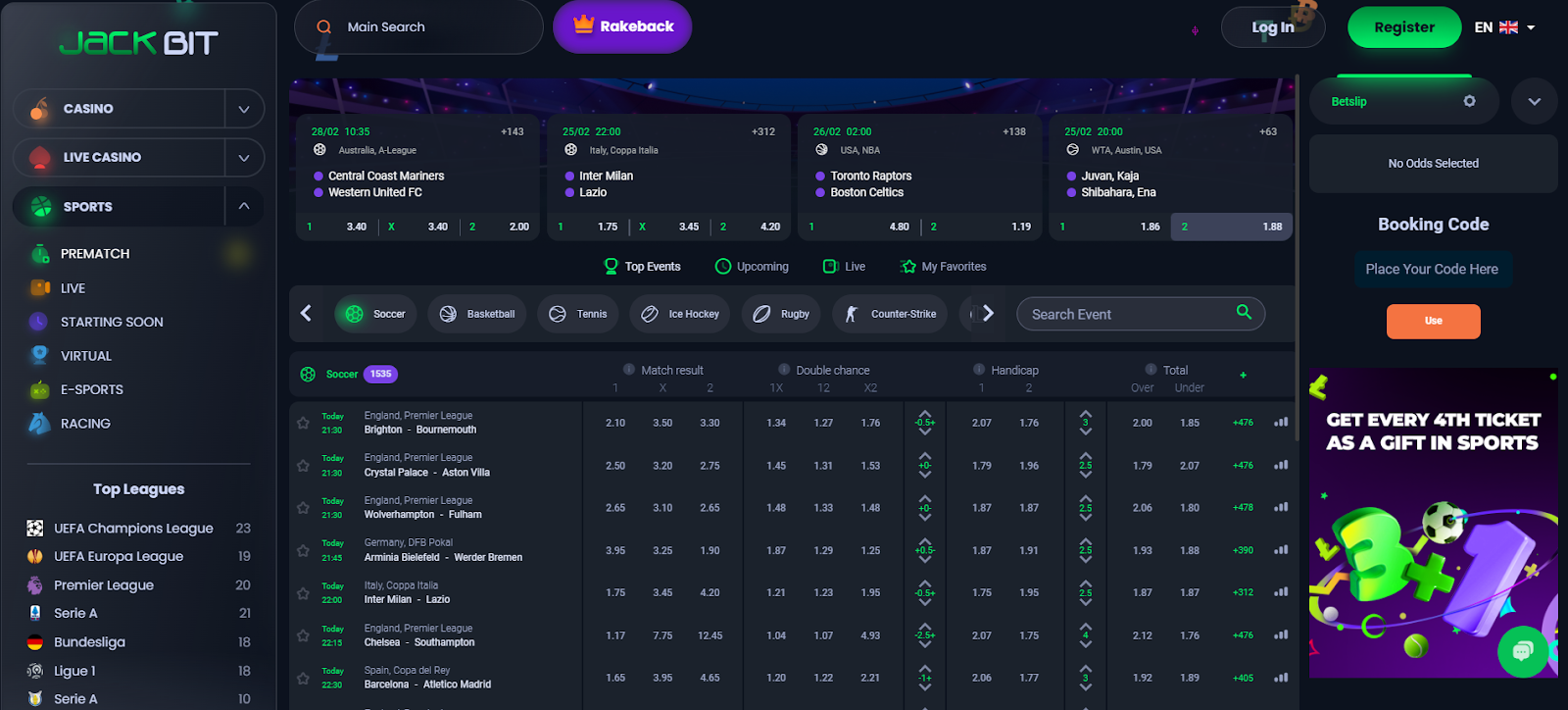Click the 3+1 free ticket promo banner

[x=1433, y=523]
